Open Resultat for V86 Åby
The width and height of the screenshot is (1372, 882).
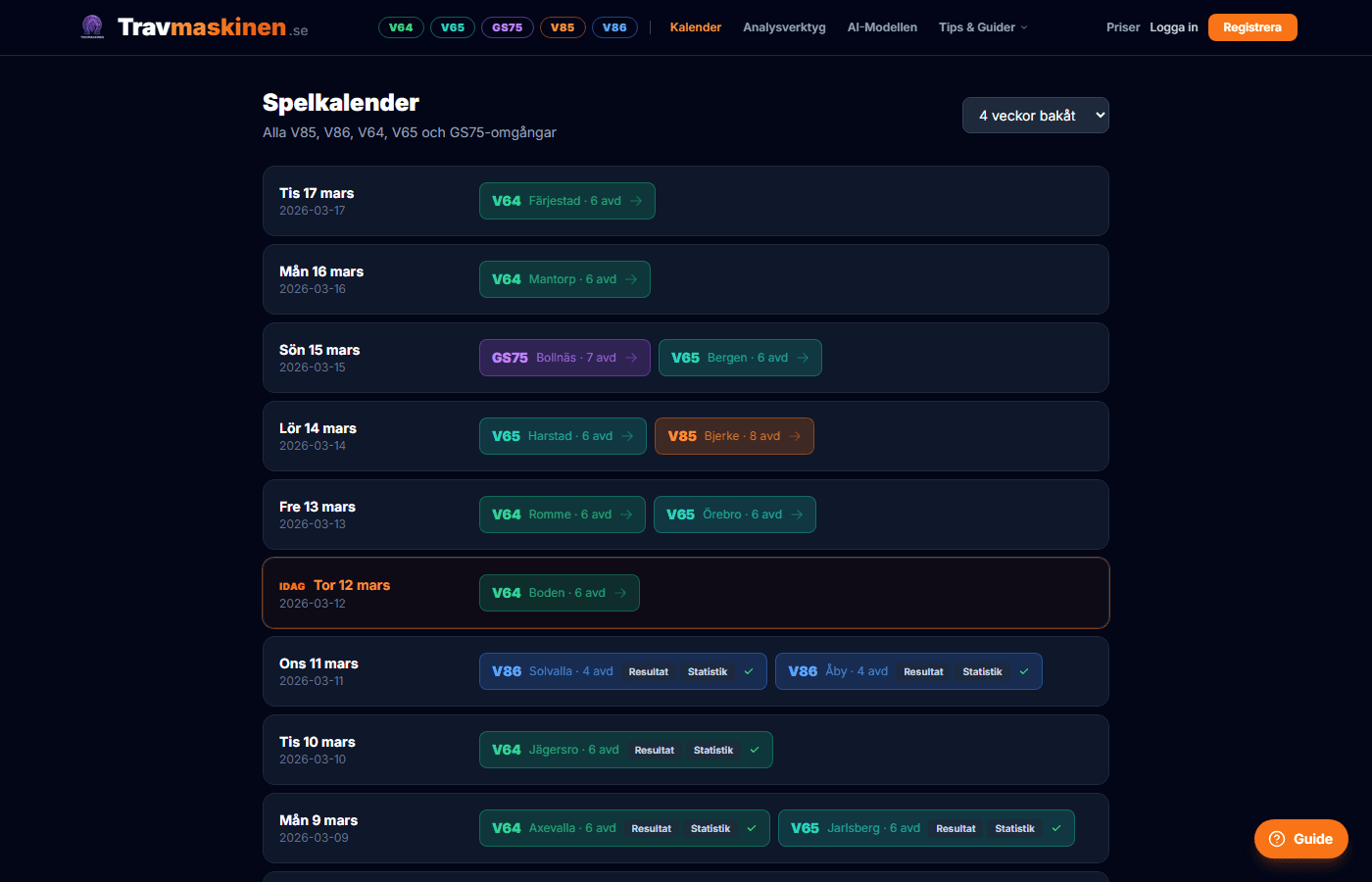point(923,671)
